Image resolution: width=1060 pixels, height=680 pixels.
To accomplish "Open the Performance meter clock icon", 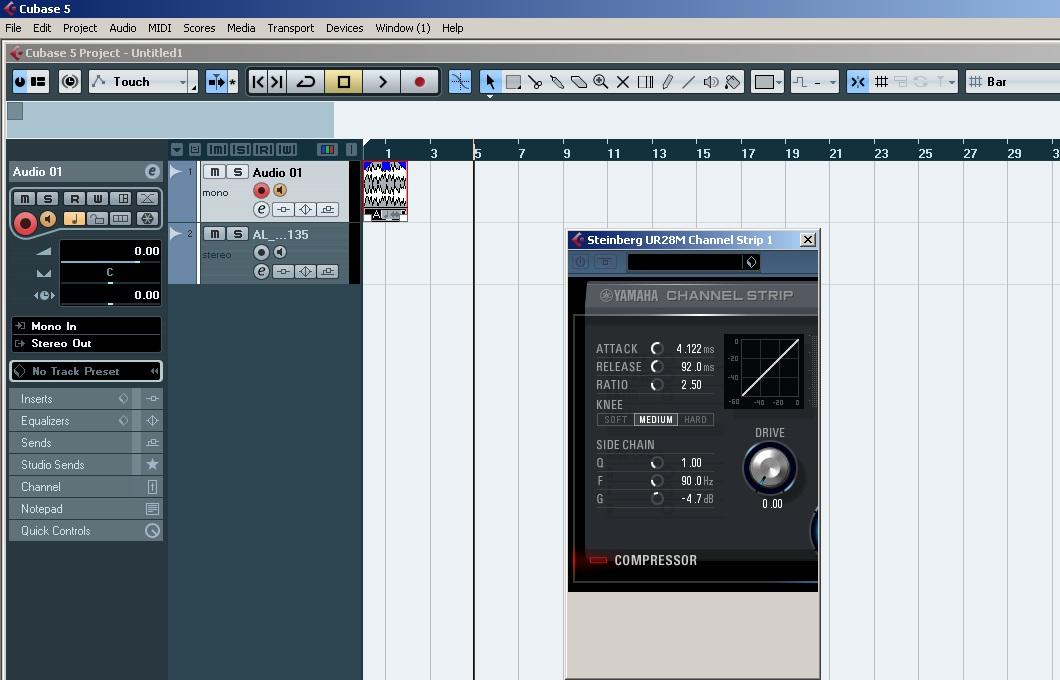I will pos(70,82).
